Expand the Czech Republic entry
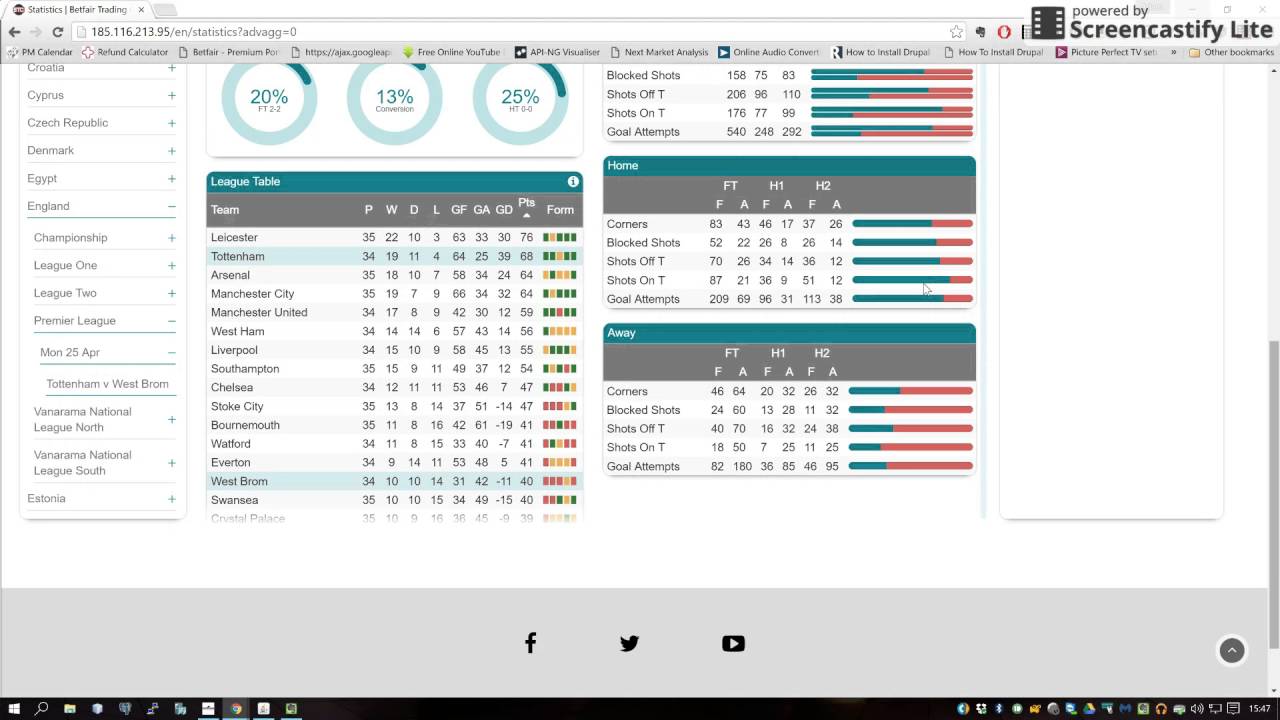Image resolution: width=1280 pixels, height=720 pixels. (172, 123)
